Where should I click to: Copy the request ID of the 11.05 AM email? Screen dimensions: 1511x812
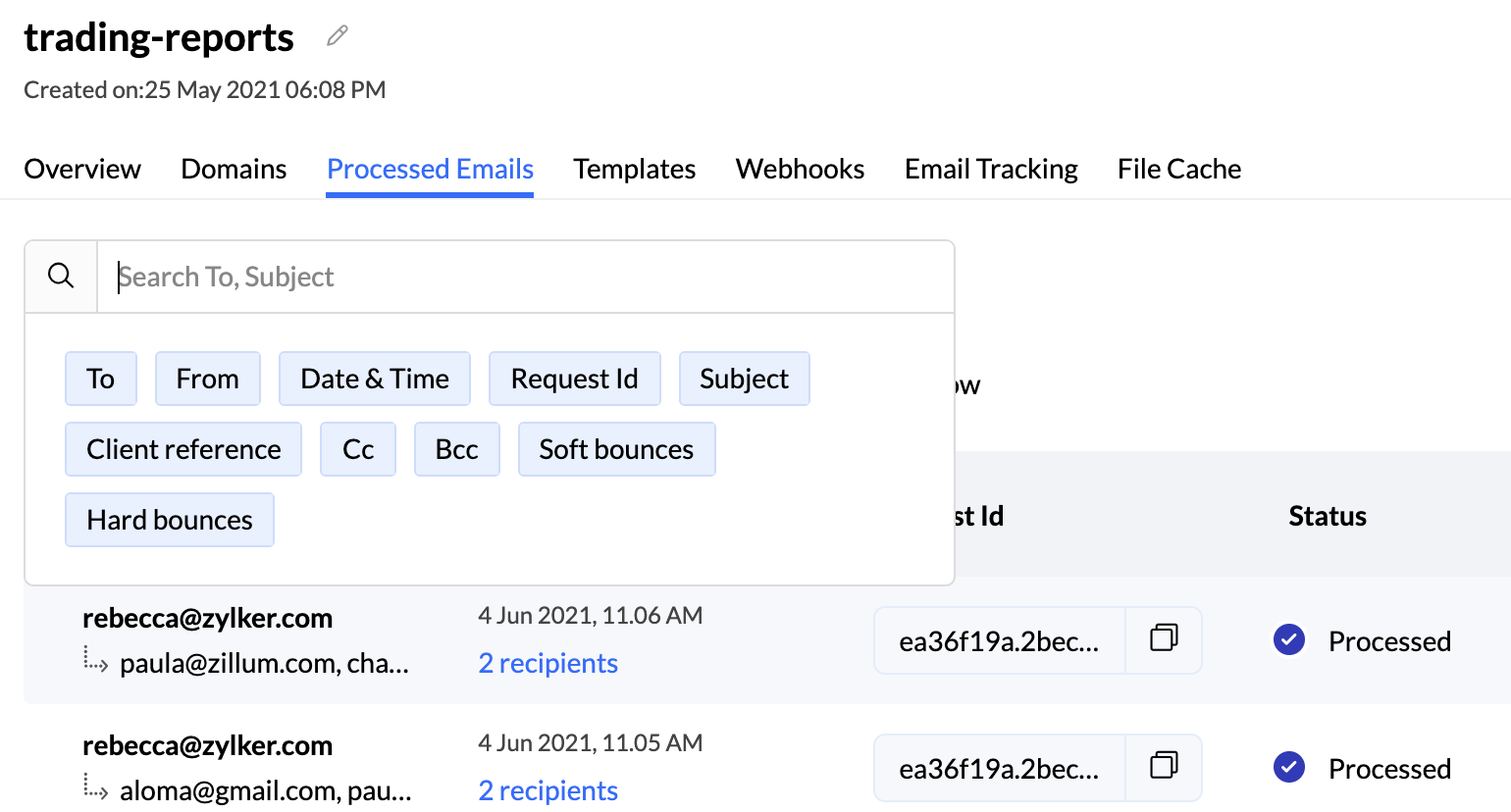pos(1164,767)
